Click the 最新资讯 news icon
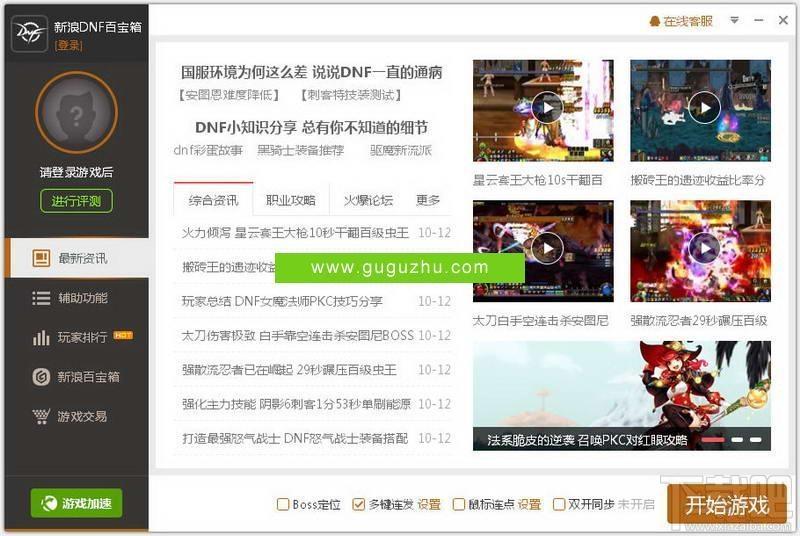 pyautogui.click(x=41, y=258)
